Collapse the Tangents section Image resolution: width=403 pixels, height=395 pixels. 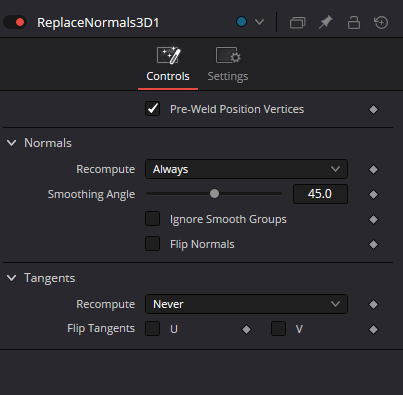pos(12,278)
